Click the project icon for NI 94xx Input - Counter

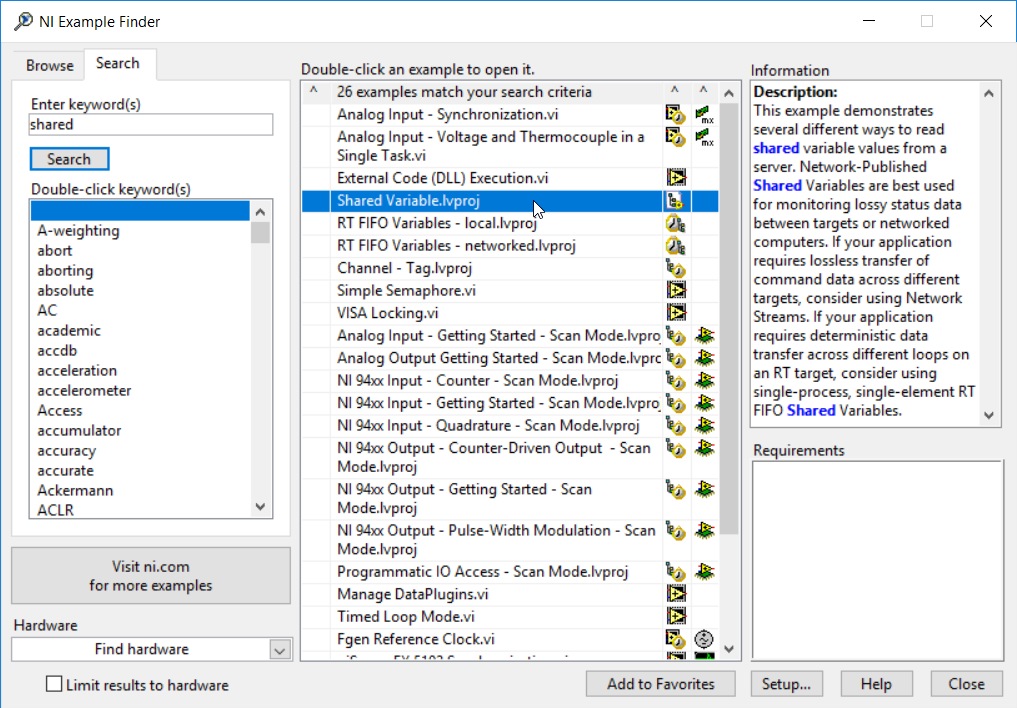[676, 381]
